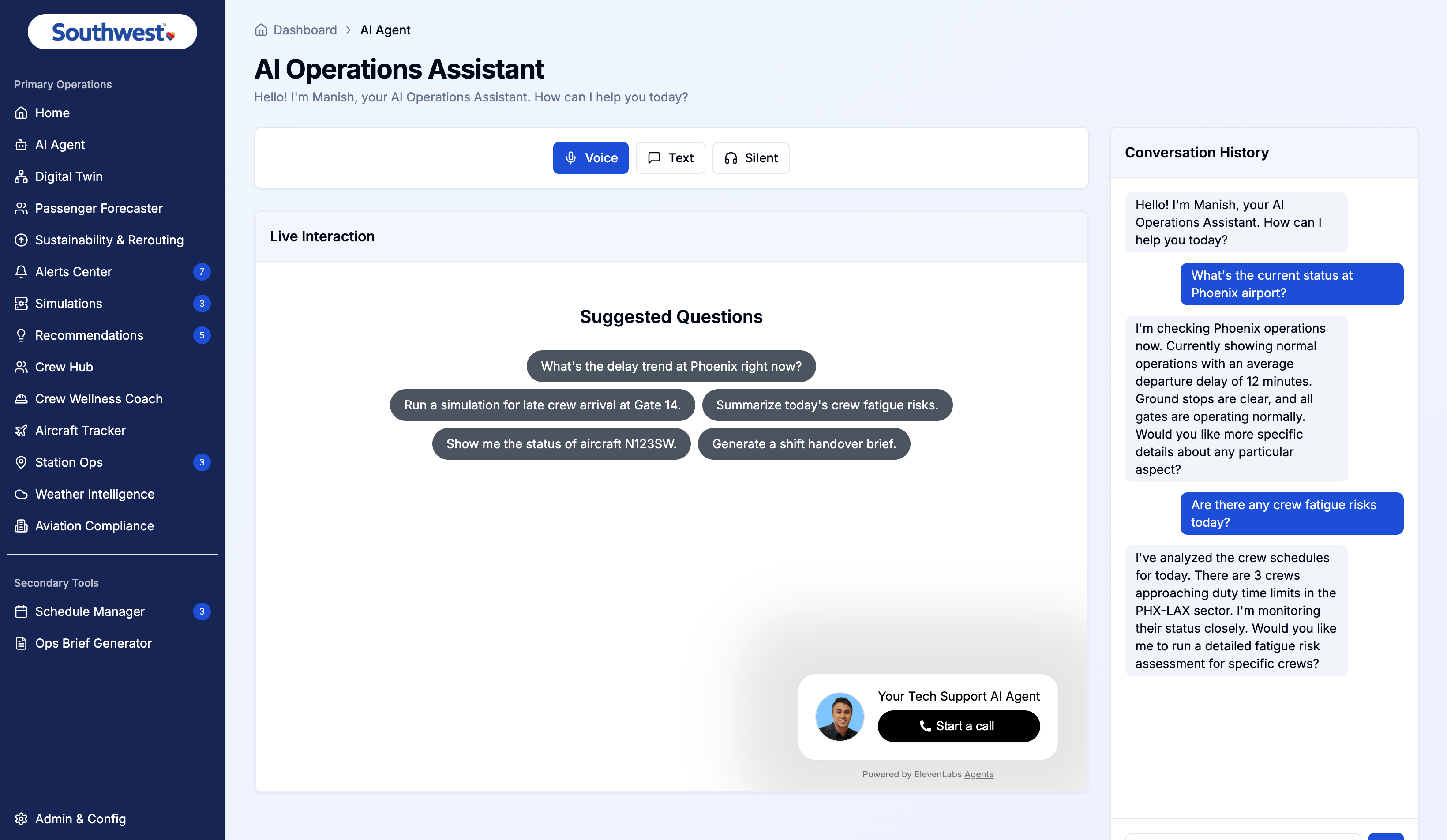Click the breadcrumb home icon
Screen dimensions: 1447x840
[x=261, y=30]
